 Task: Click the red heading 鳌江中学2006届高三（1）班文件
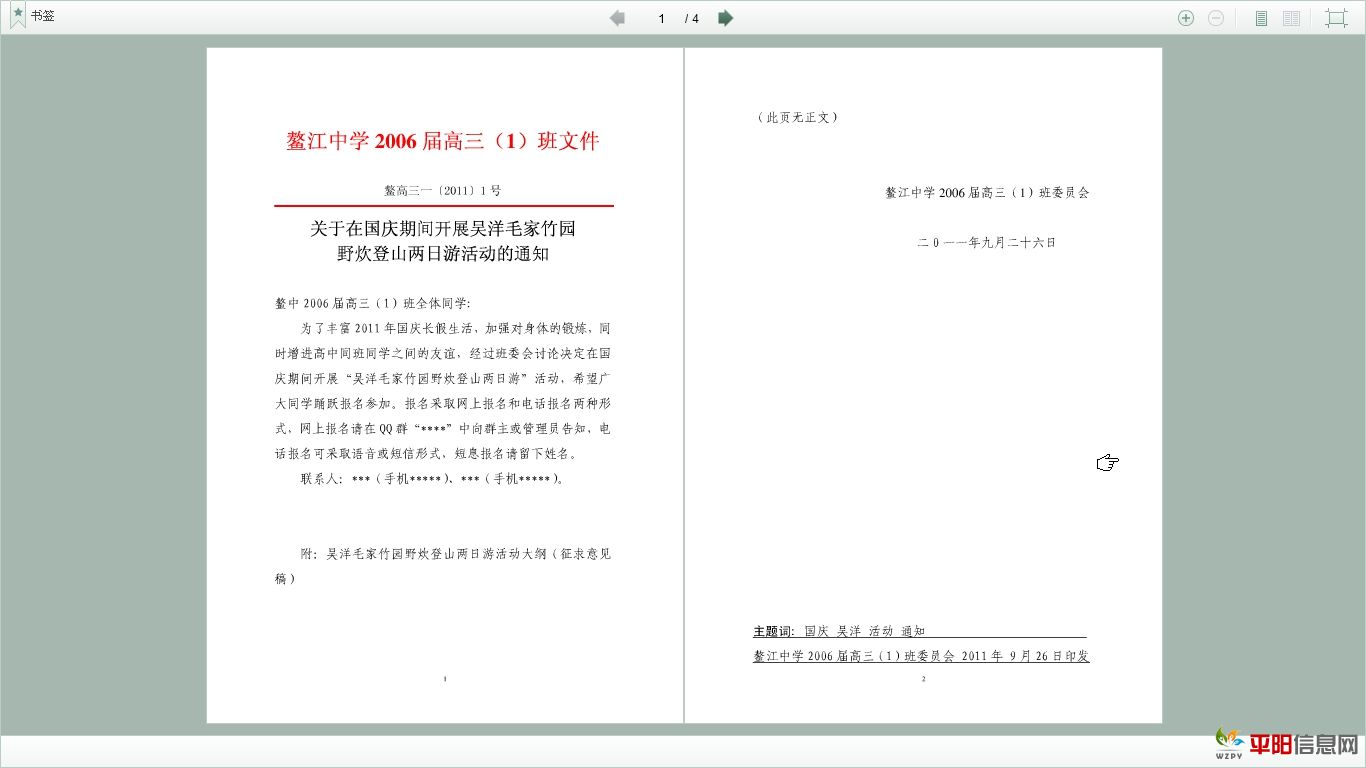tap(443, 141)
